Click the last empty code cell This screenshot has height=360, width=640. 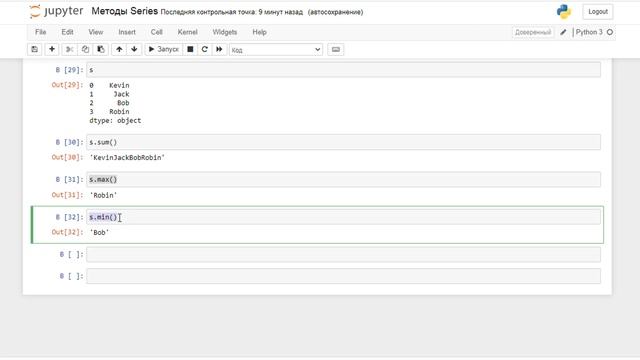[343, 276]
